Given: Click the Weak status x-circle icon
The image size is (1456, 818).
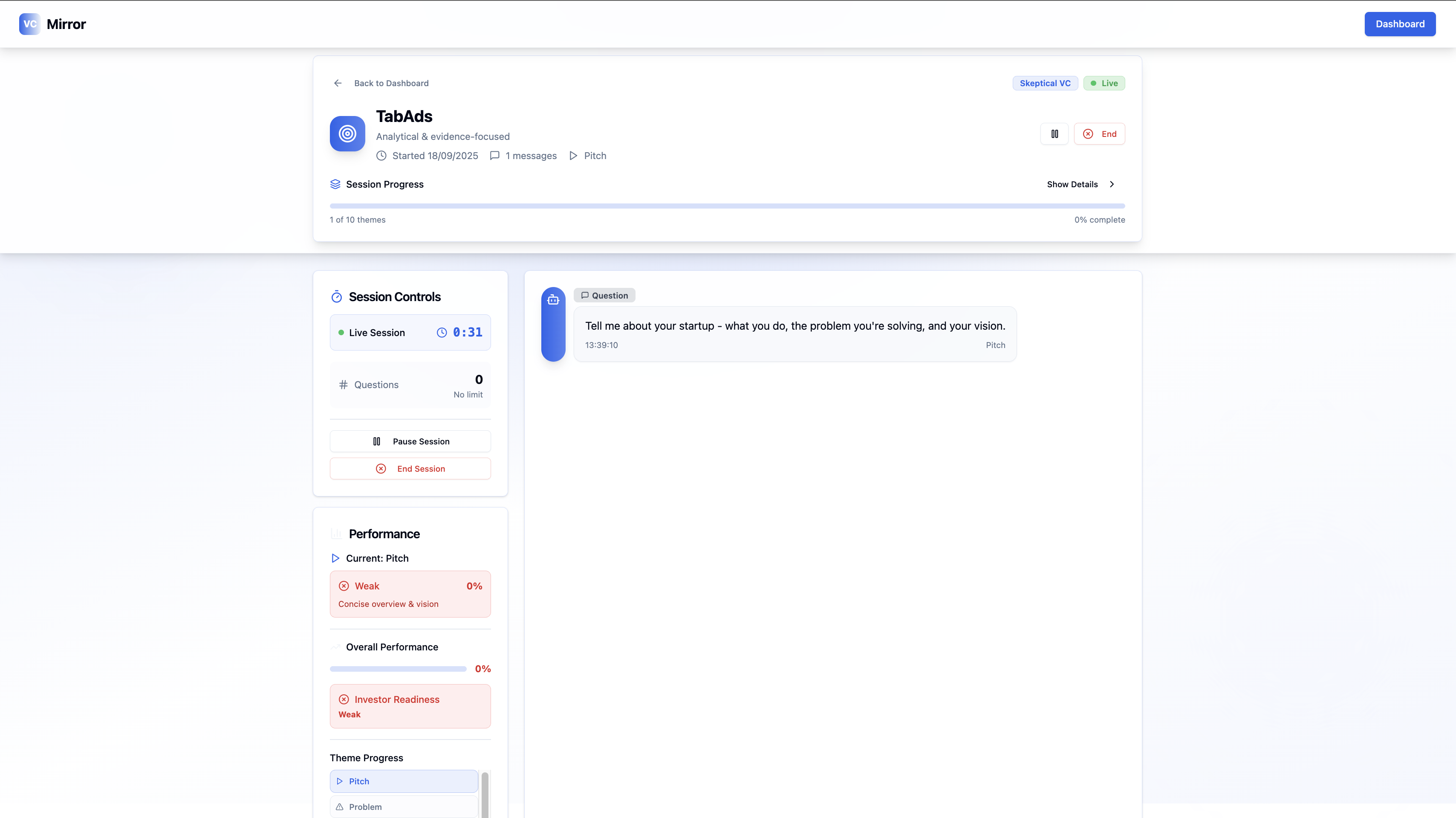Looking at the screenshot, I should (x=344, y=586).
